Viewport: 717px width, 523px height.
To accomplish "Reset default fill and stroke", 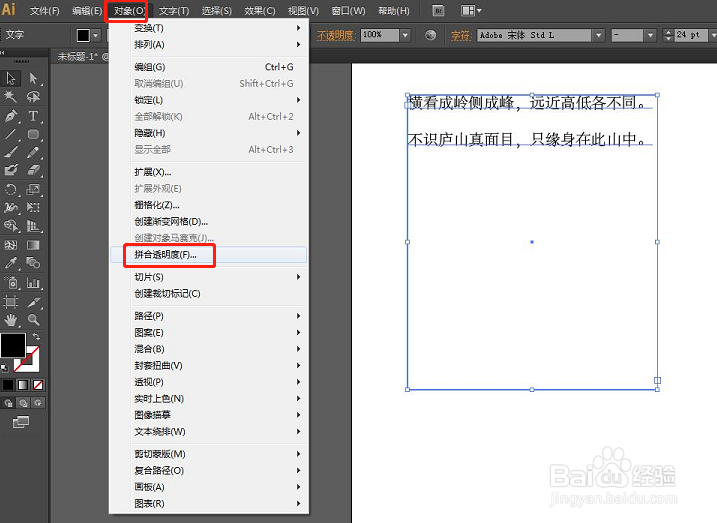I will coord(5,368).
